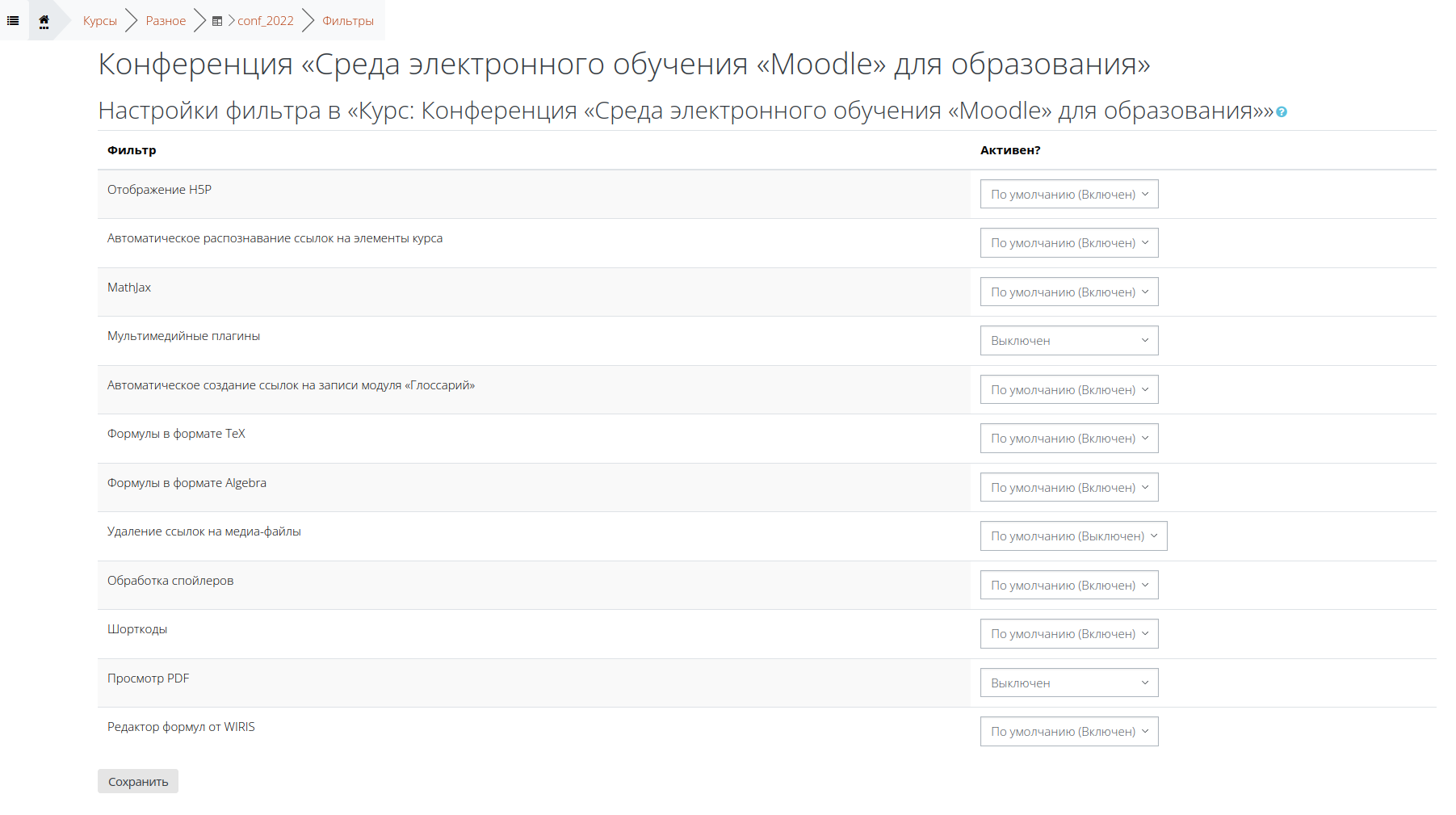
Task: Click the course icon before conf_2022
Action: pos(217,22)
